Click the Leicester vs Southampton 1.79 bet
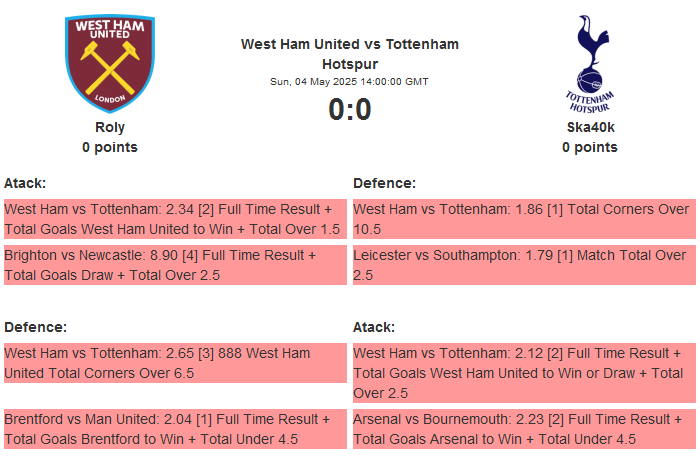This screenshot has width=700, height=460. point(523,265)
